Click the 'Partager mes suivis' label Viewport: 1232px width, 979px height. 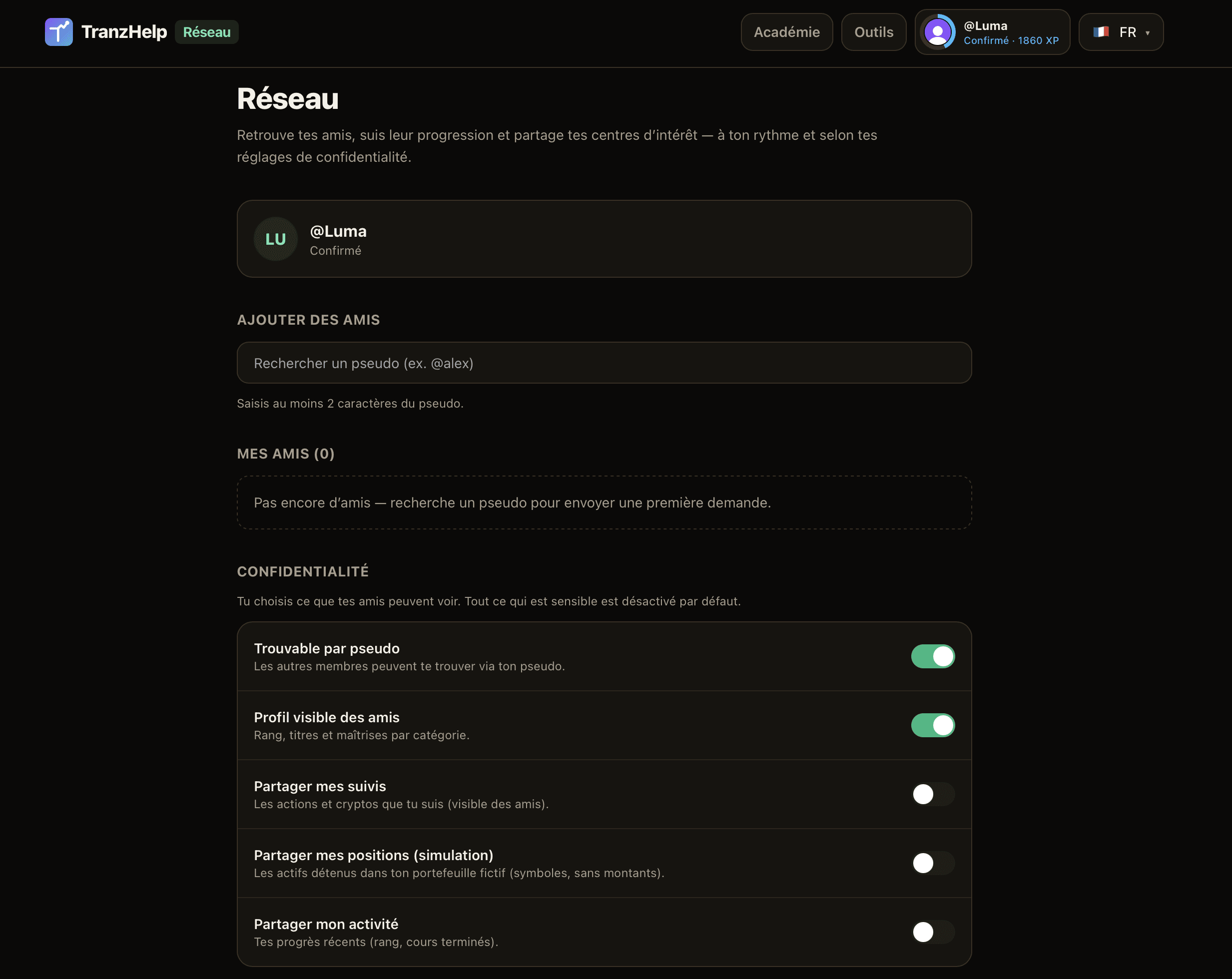tap(319, 787)
